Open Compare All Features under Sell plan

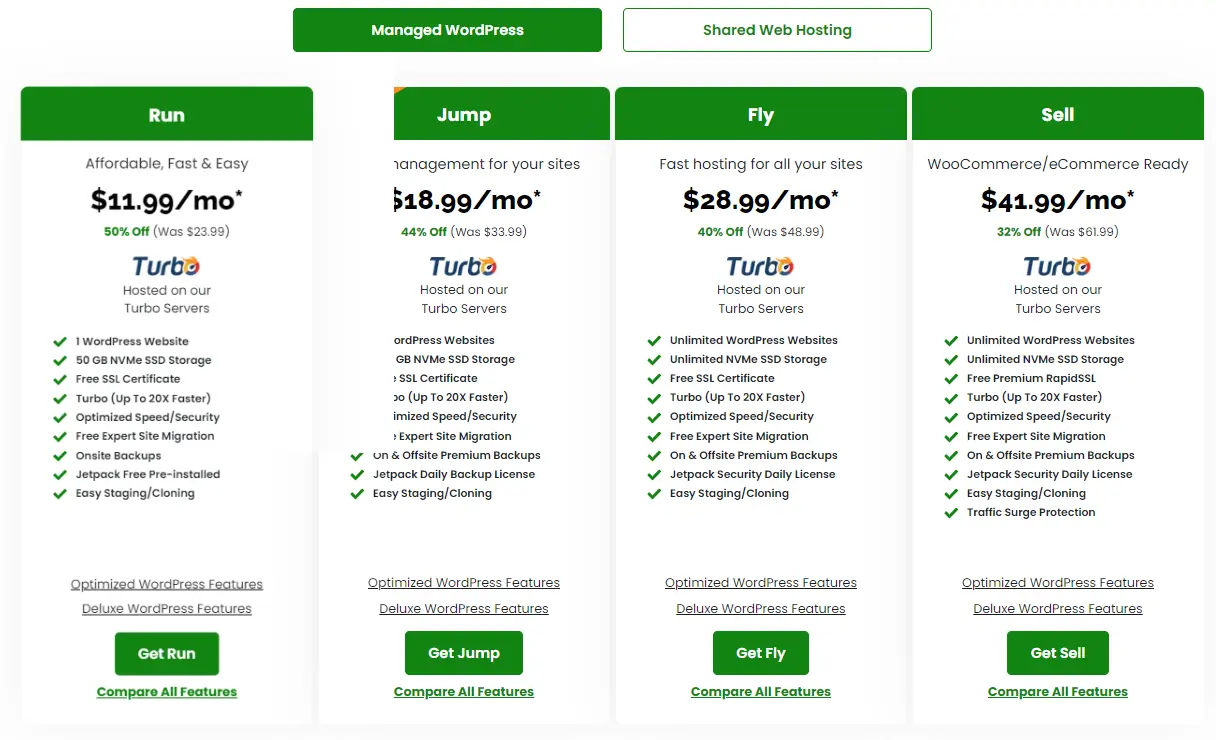coord(1058,692)
